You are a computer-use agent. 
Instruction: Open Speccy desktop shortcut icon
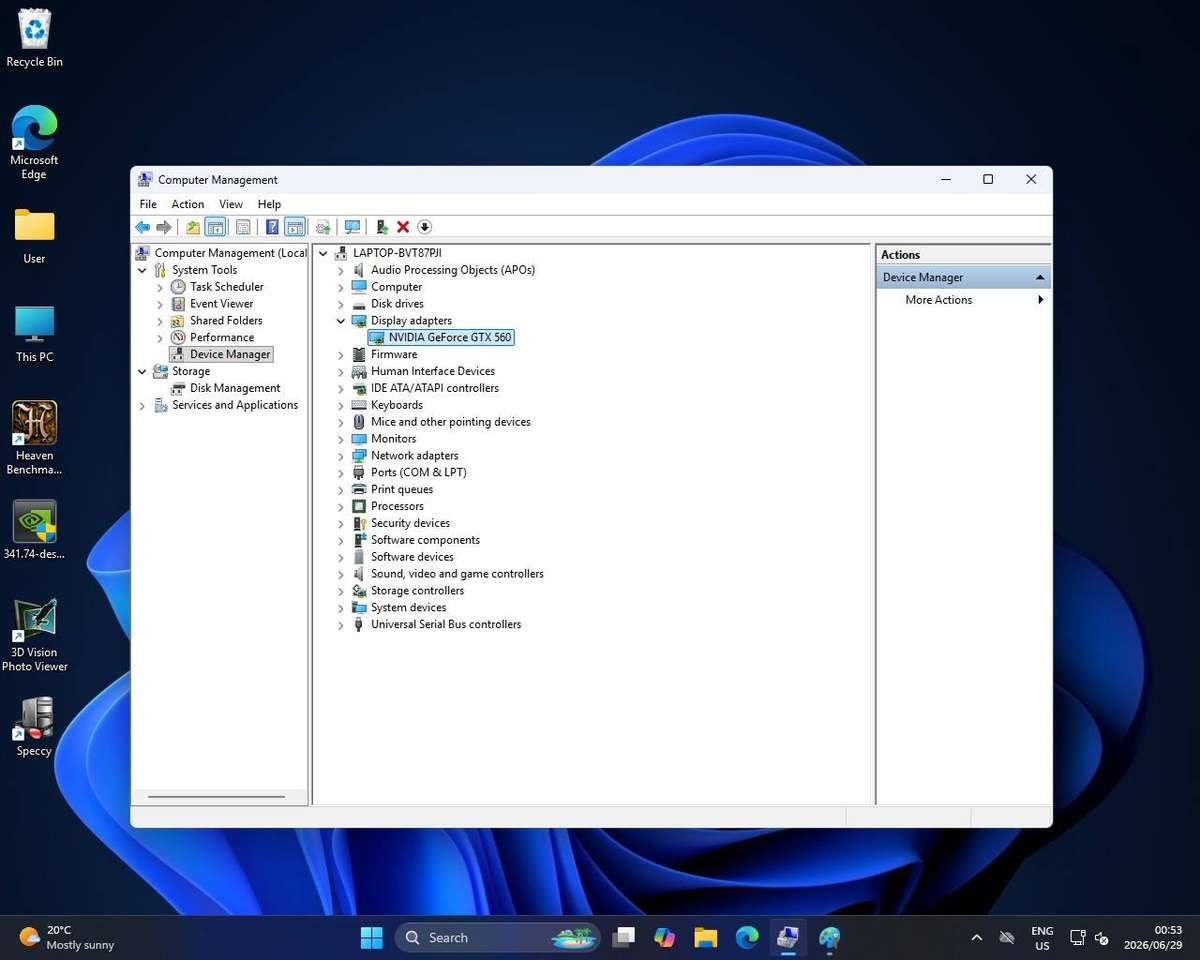point(34,727)
